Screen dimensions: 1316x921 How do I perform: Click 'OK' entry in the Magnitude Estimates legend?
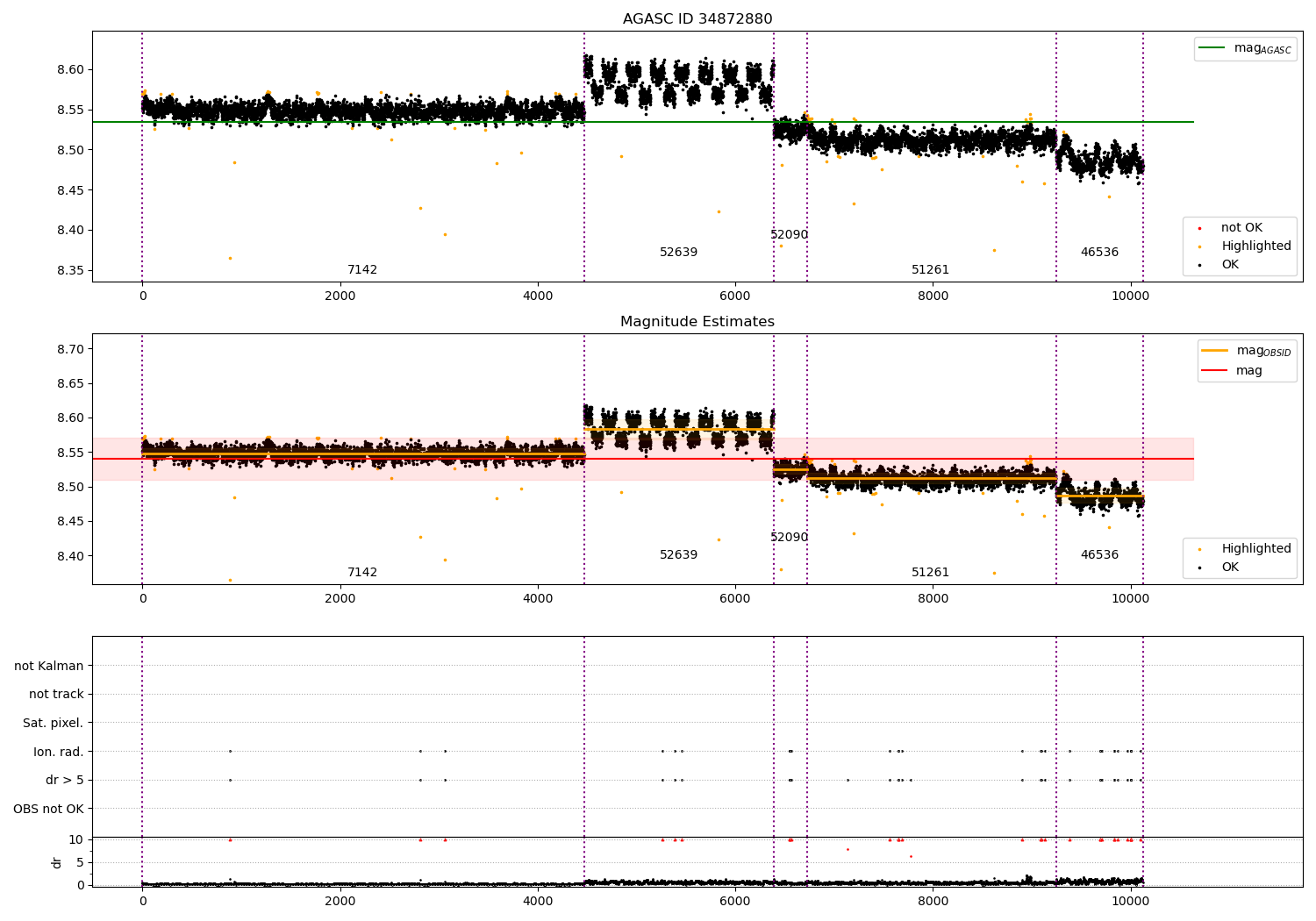click(1230, 567)
